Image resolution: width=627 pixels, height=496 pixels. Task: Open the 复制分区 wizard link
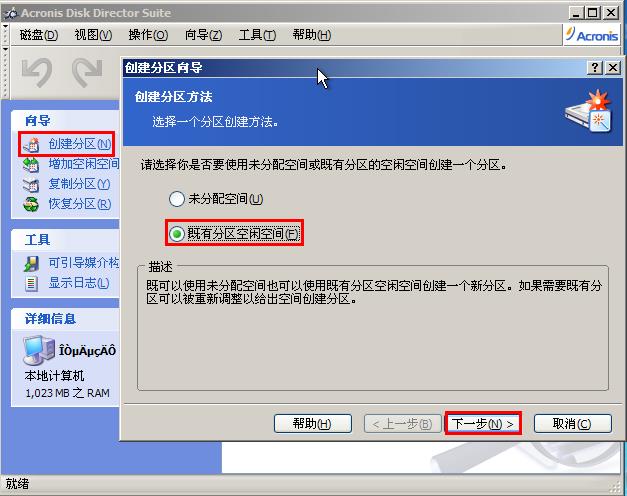pos(79,184)
